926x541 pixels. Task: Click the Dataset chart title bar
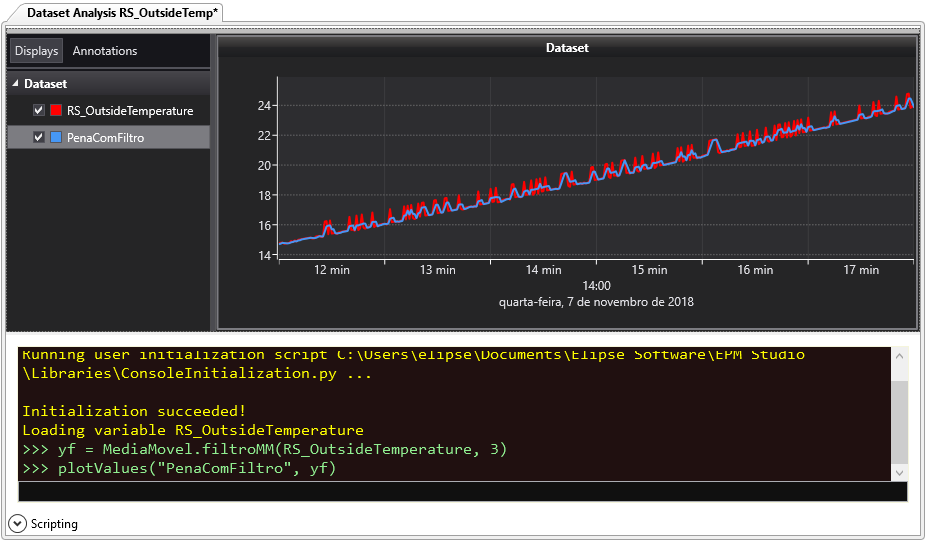tap(567, 48)
